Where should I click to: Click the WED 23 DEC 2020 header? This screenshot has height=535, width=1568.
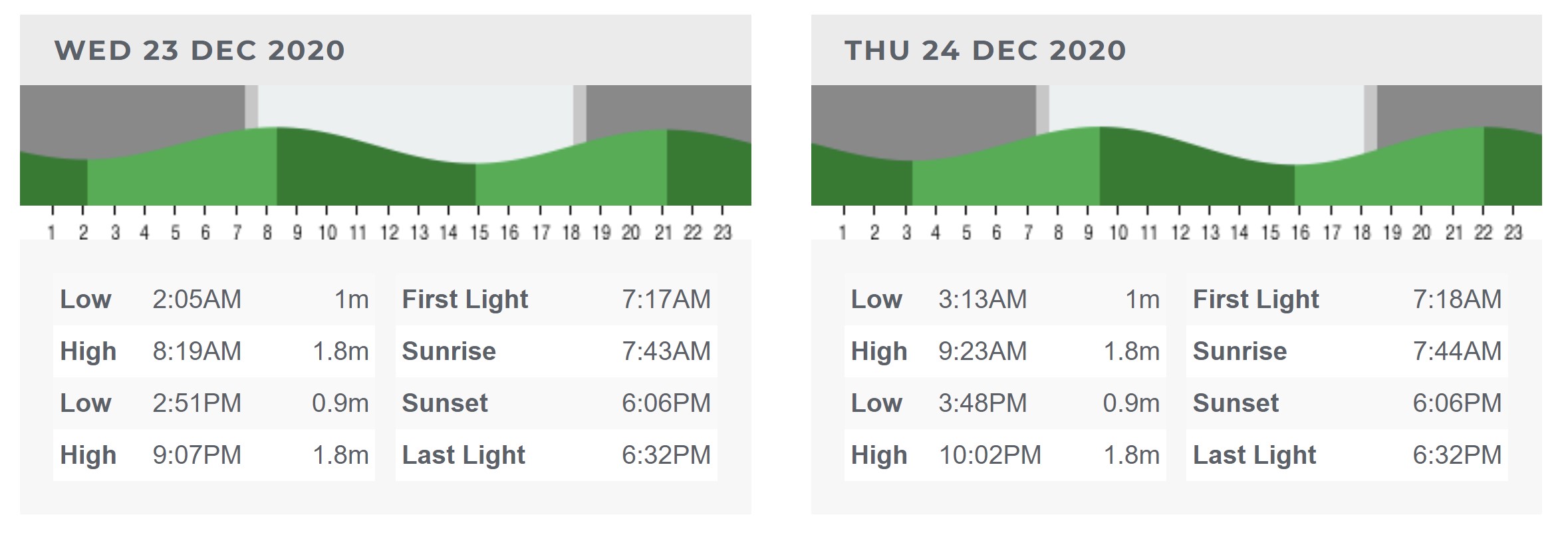pos(199,51)
